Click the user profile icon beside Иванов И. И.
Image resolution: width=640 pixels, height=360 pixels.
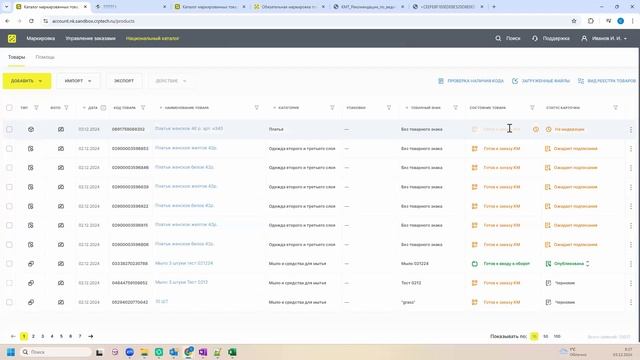[584, 38]
